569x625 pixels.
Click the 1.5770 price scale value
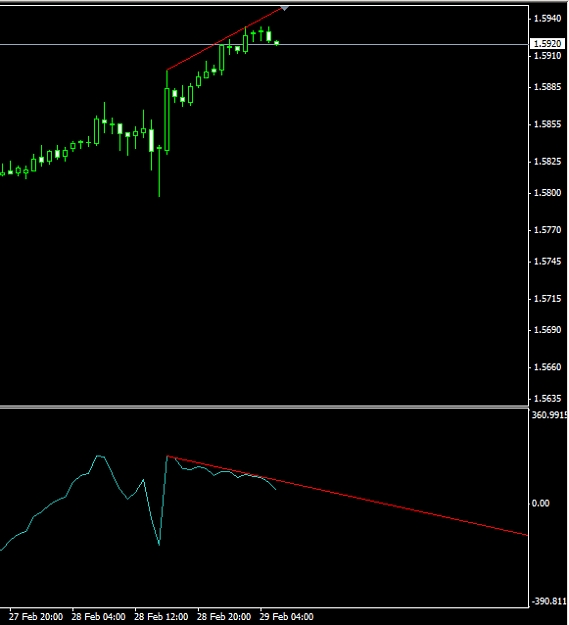[547, 230]
